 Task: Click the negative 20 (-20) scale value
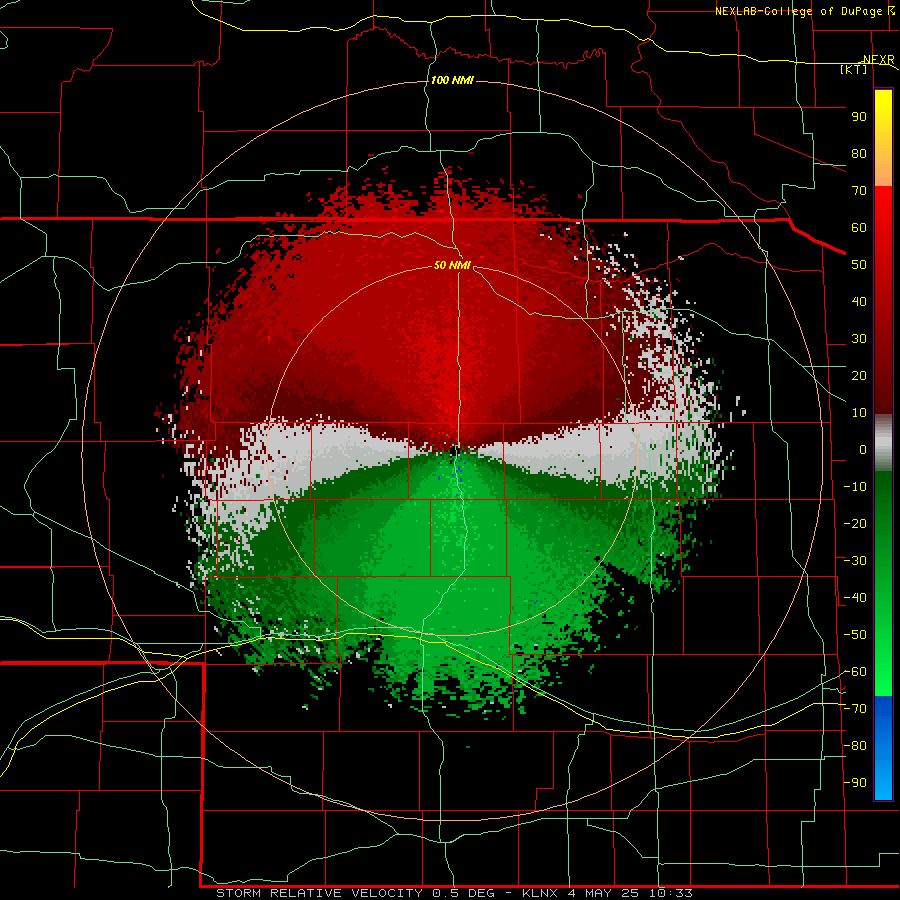[x=855, y=524]
